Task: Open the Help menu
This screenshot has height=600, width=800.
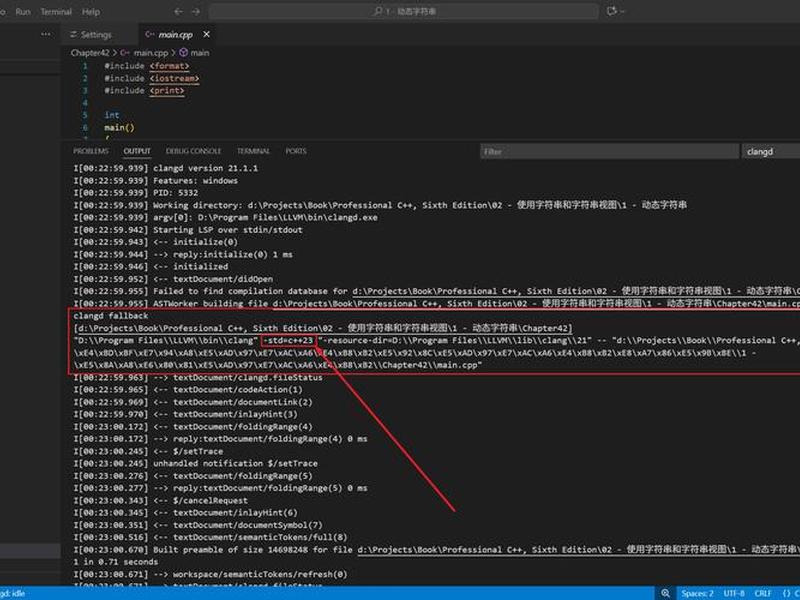Action: pos(91,12)
